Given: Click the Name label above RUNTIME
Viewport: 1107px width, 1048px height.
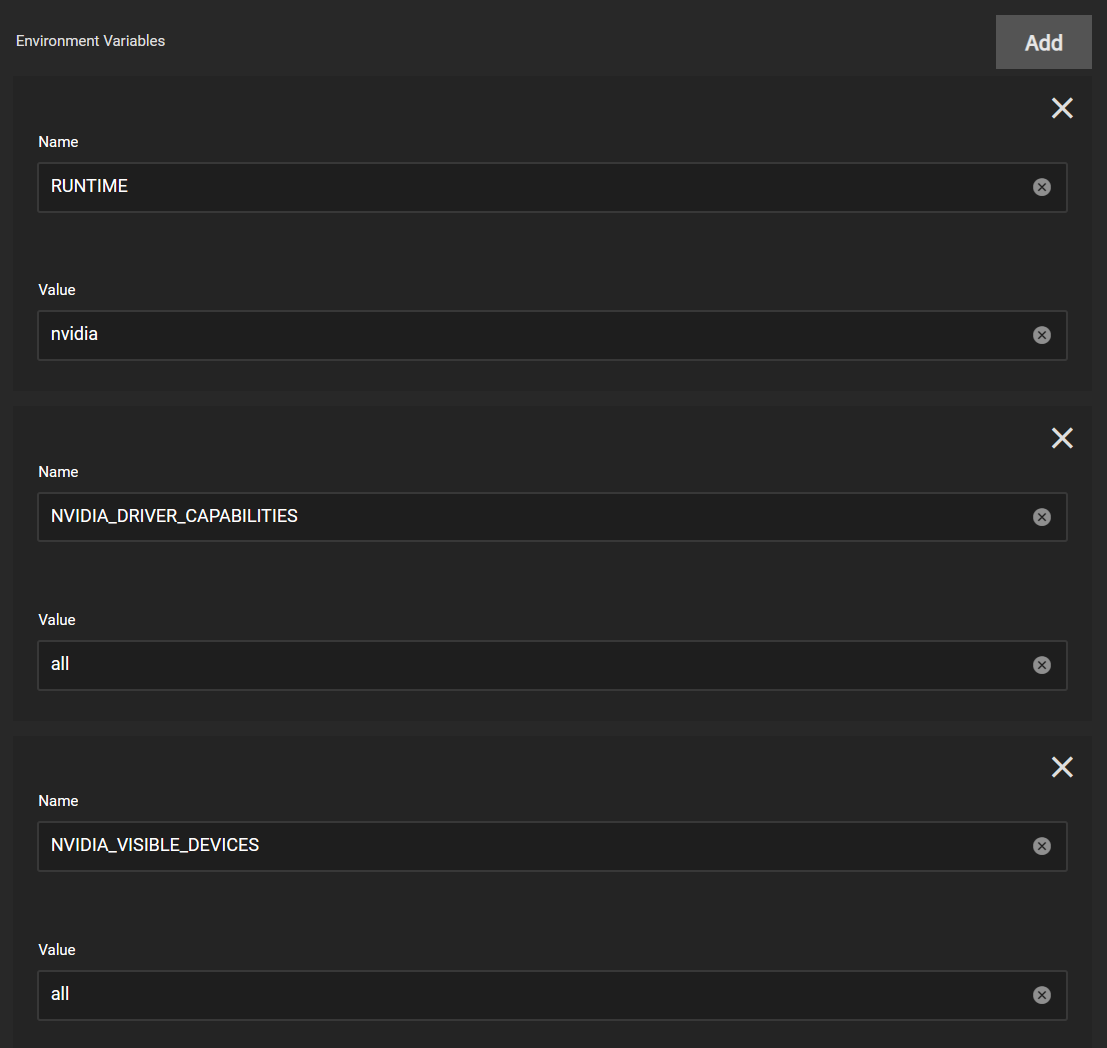Looking at the screenshot, I should (x=58, y=142).
